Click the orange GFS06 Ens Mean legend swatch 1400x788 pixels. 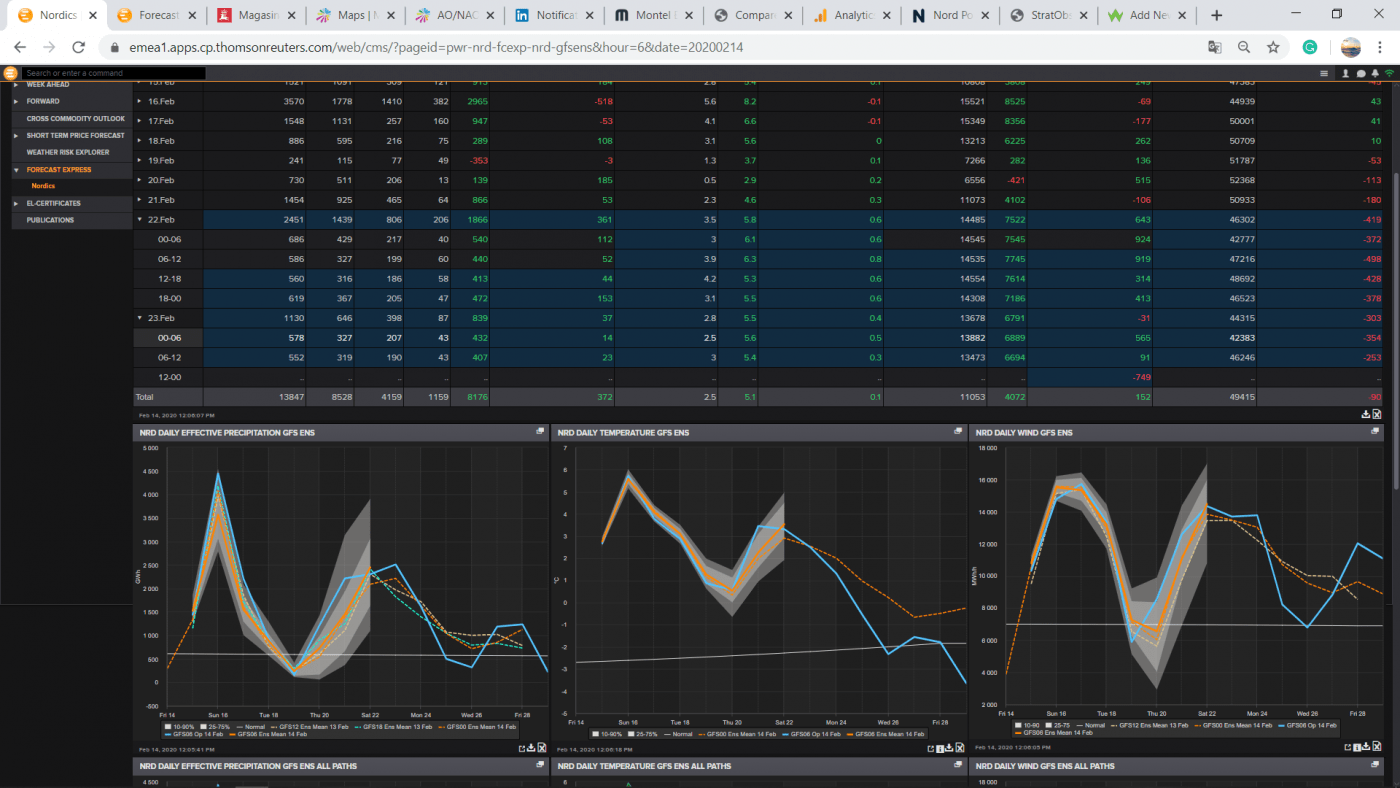[232, 732]
